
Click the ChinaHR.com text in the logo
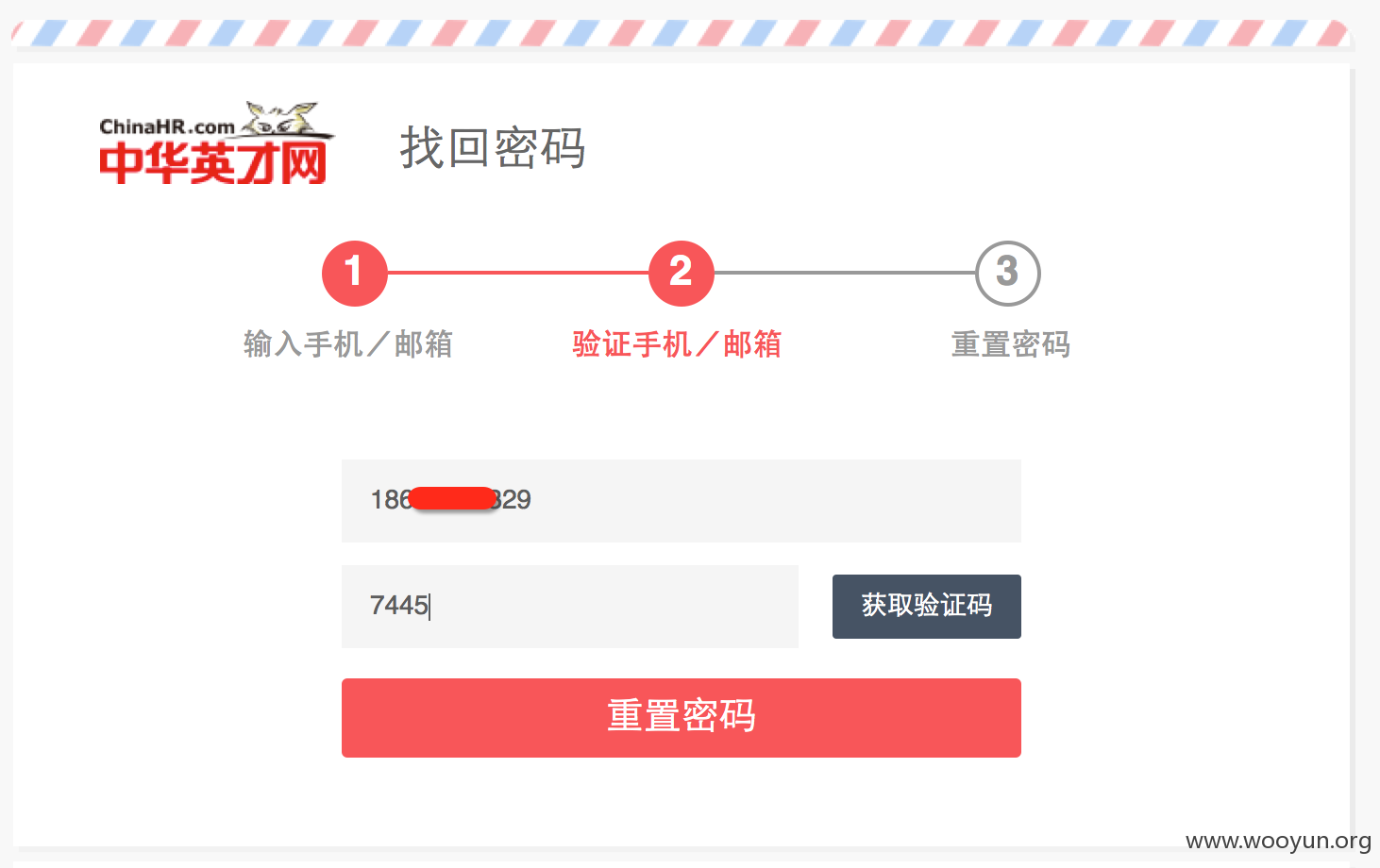pos(167,126)
